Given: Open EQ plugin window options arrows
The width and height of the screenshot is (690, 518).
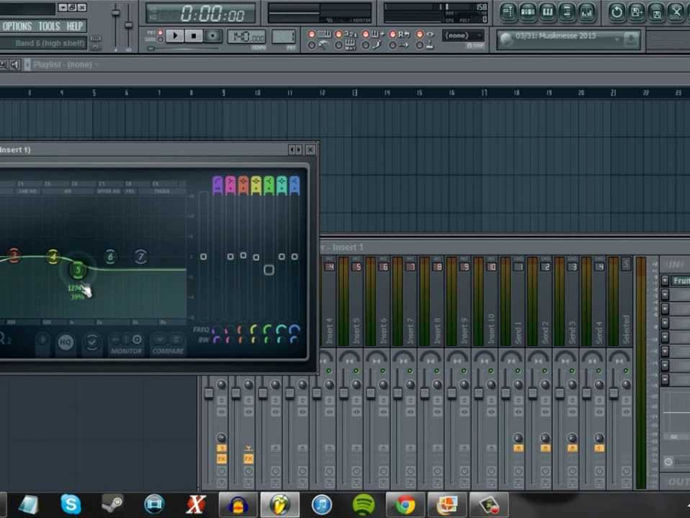Looking at the screenshot, I should click(x=295, y=150).
